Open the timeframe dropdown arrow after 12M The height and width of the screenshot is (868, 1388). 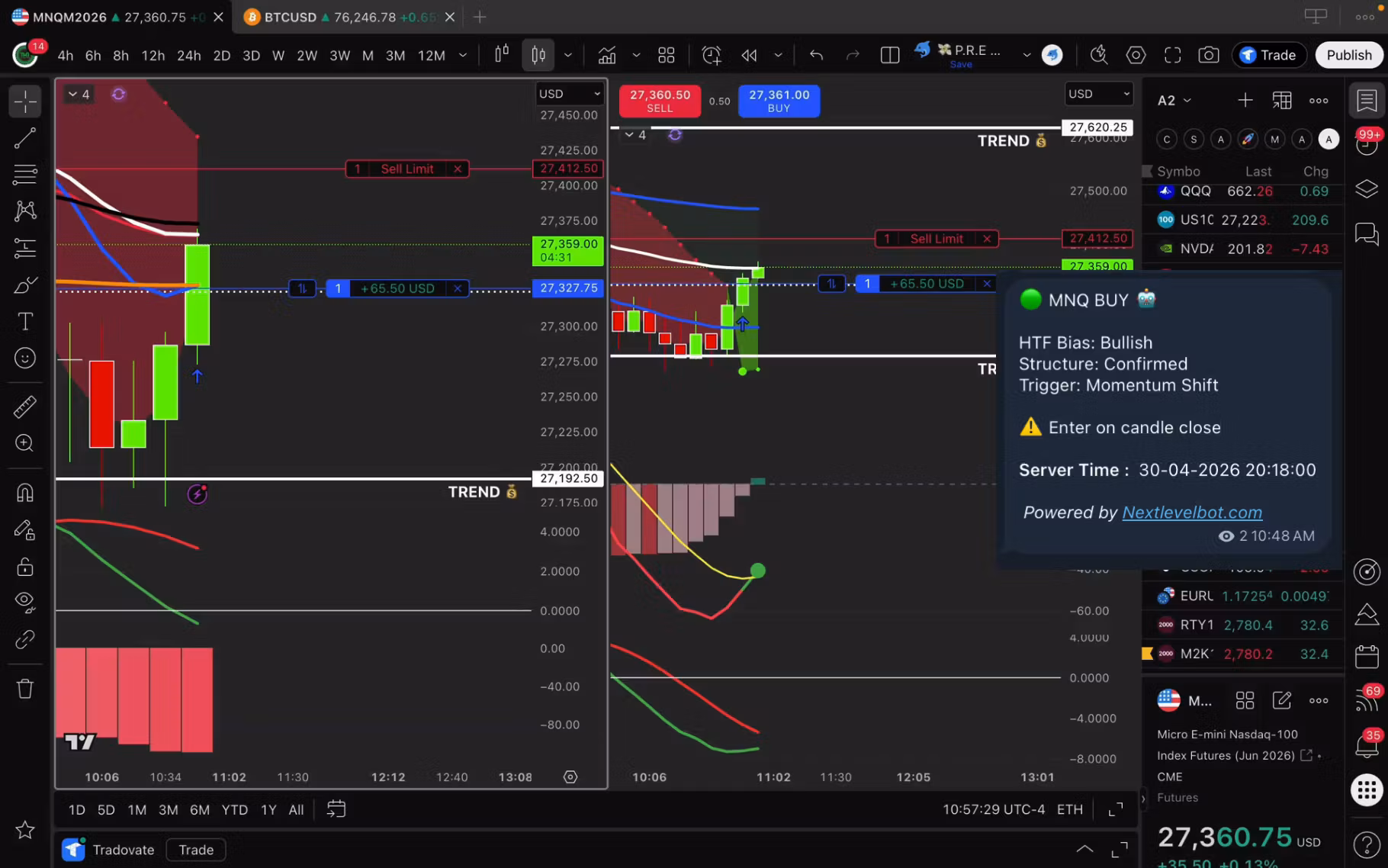point(462,56)
